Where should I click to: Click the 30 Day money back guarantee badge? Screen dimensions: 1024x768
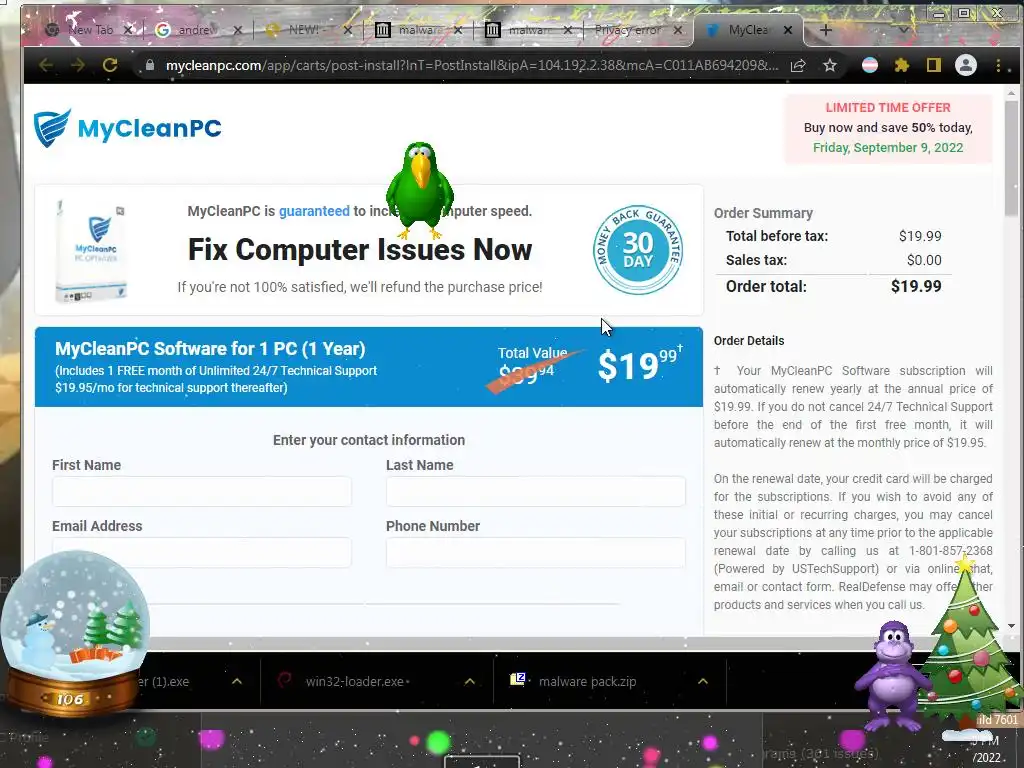[x=637, y=249]
